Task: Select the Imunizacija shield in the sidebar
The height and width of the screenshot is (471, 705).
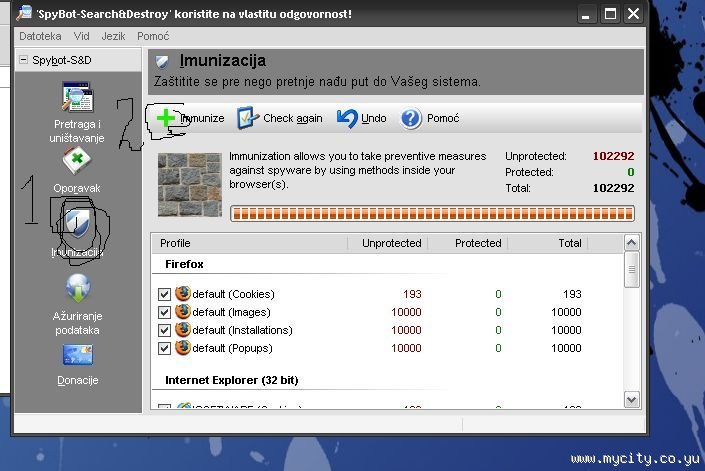Action: [77, 223]
